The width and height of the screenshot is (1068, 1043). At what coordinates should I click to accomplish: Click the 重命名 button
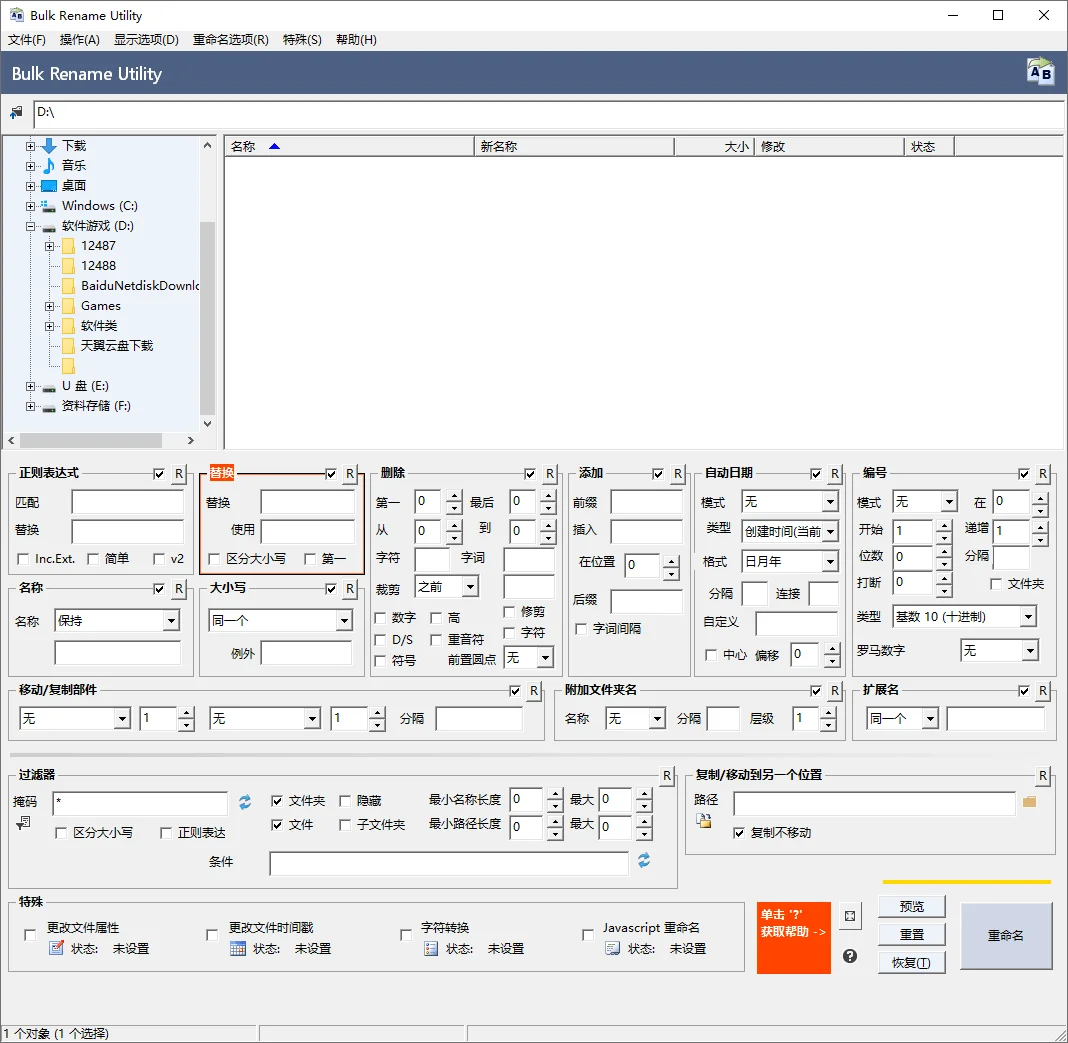(x=1005, y=936)
